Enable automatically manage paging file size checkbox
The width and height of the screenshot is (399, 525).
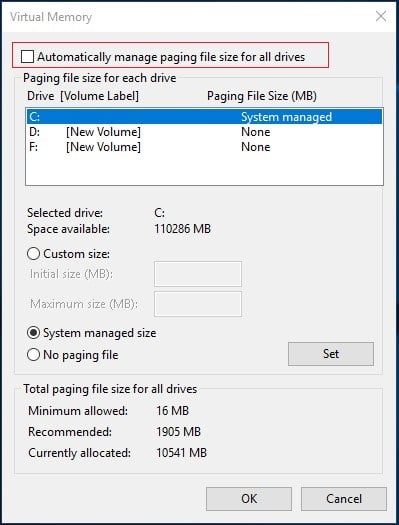click(27, 56)
